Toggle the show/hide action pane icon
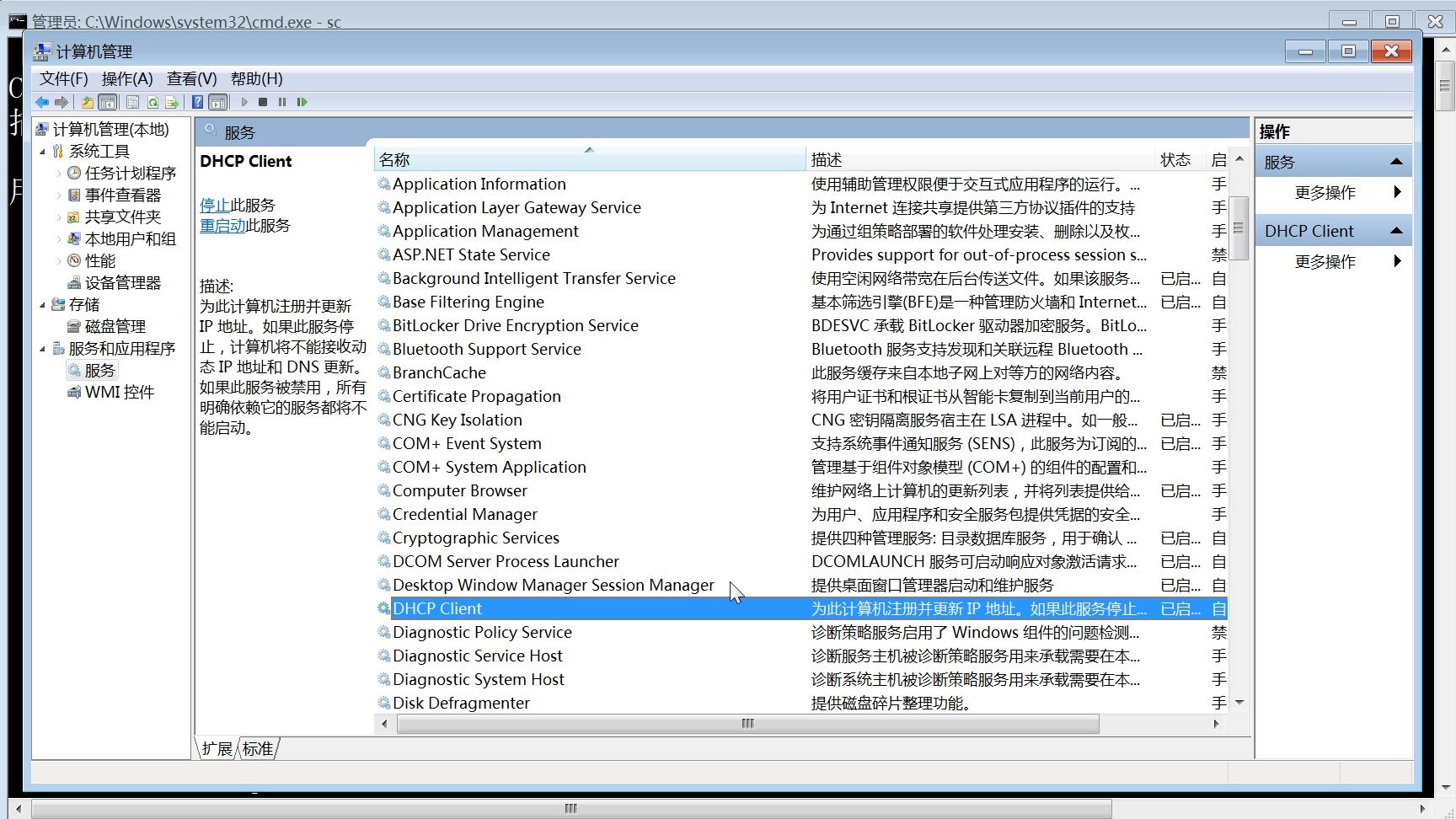The width and height of the screenshot is (1456, 819). point(218,102)
